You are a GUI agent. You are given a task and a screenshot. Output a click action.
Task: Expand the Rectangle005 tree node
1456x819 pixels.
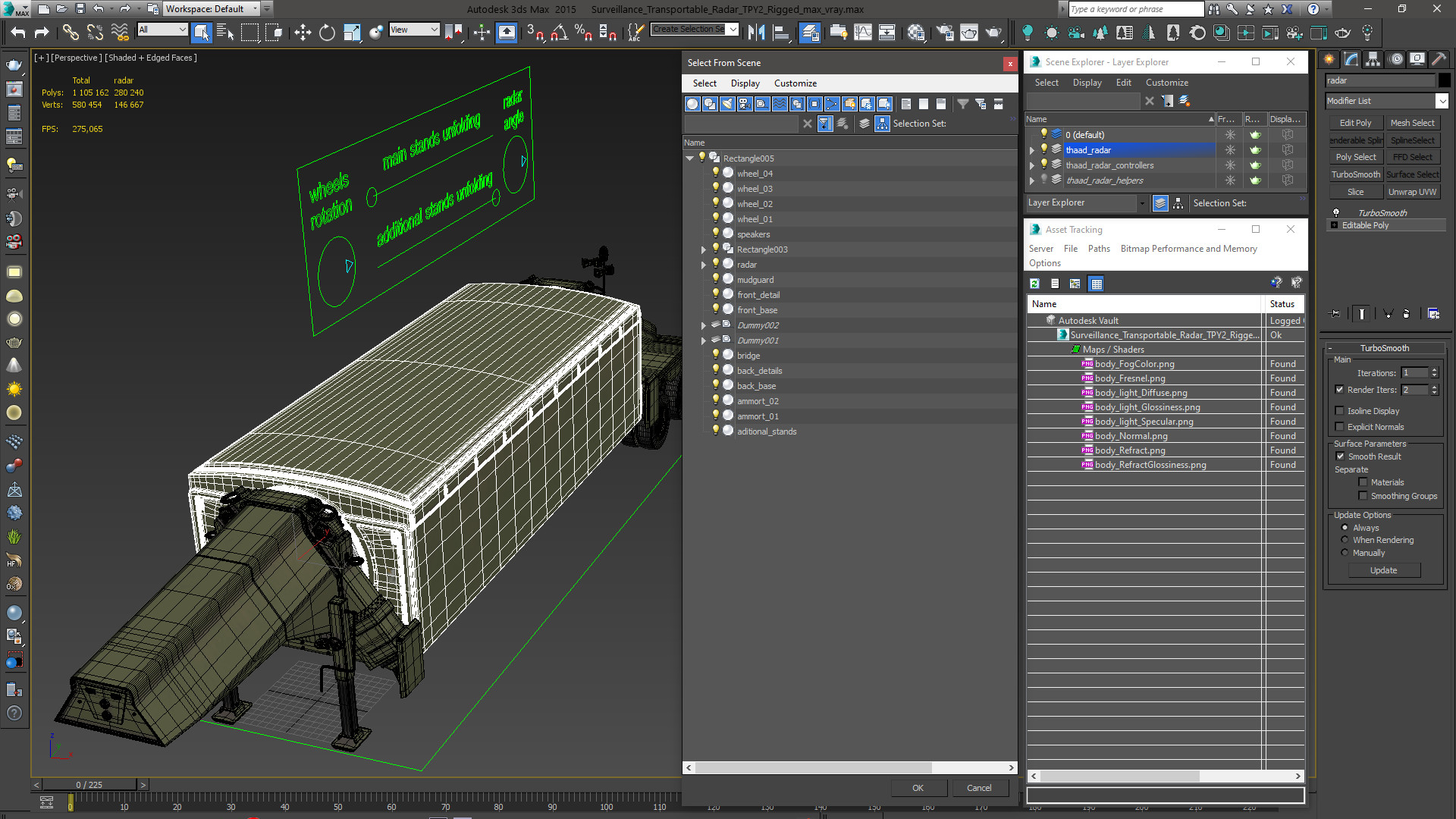point(691,158)
